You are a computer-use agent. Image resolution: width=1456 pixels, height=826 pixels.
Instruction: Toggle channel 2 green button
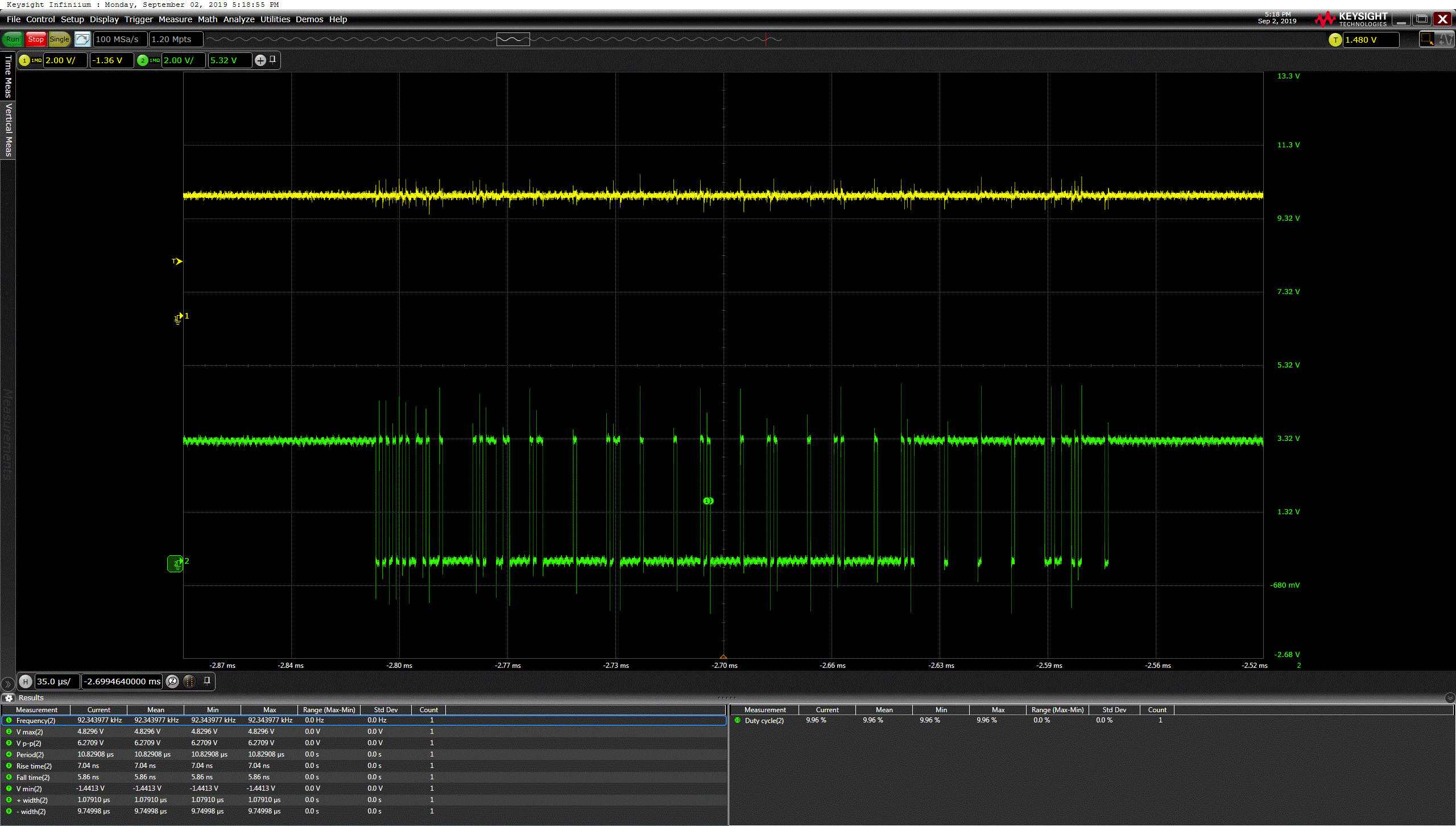pos(143,60)
